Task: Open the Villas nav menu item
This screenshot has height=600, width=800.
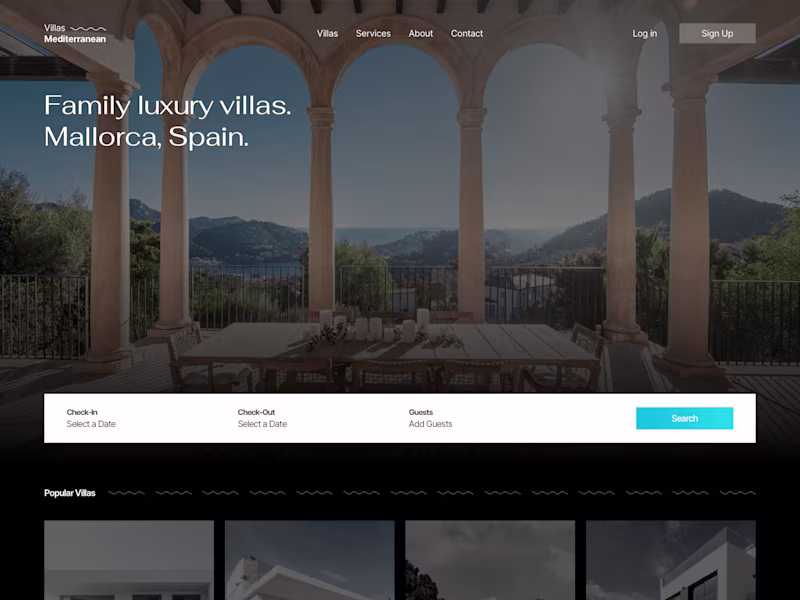Action: point(327,34)
